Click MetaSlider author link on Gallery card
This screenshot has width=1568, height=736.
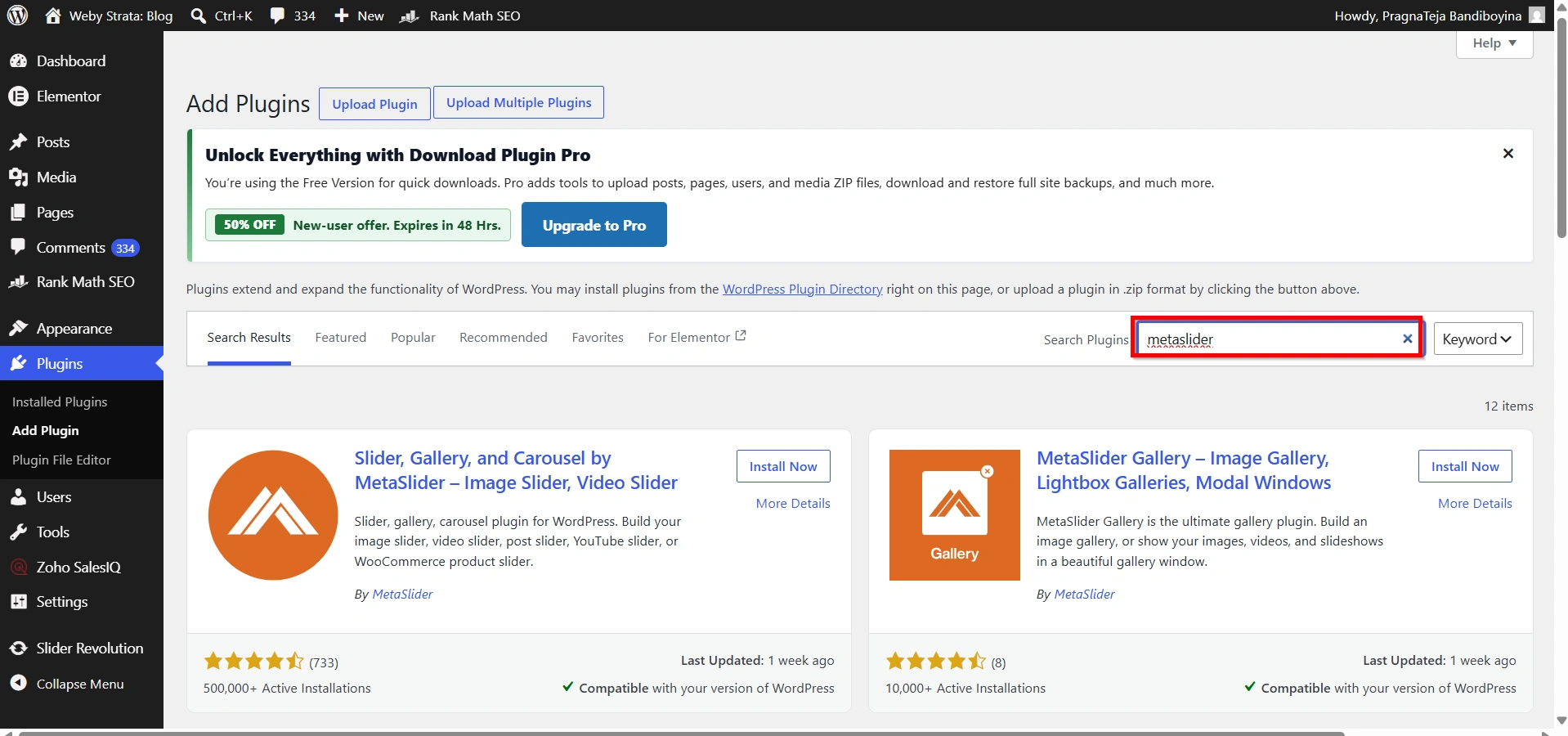pyautogui.click(x=1084, y=595)
